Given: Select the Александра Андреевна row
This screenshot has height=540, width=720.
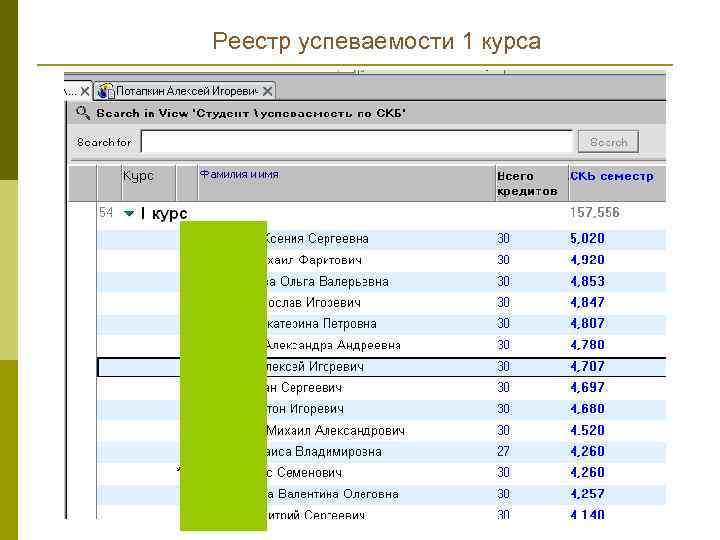Looking at the screenshot, I should click(x=381, y=345).
